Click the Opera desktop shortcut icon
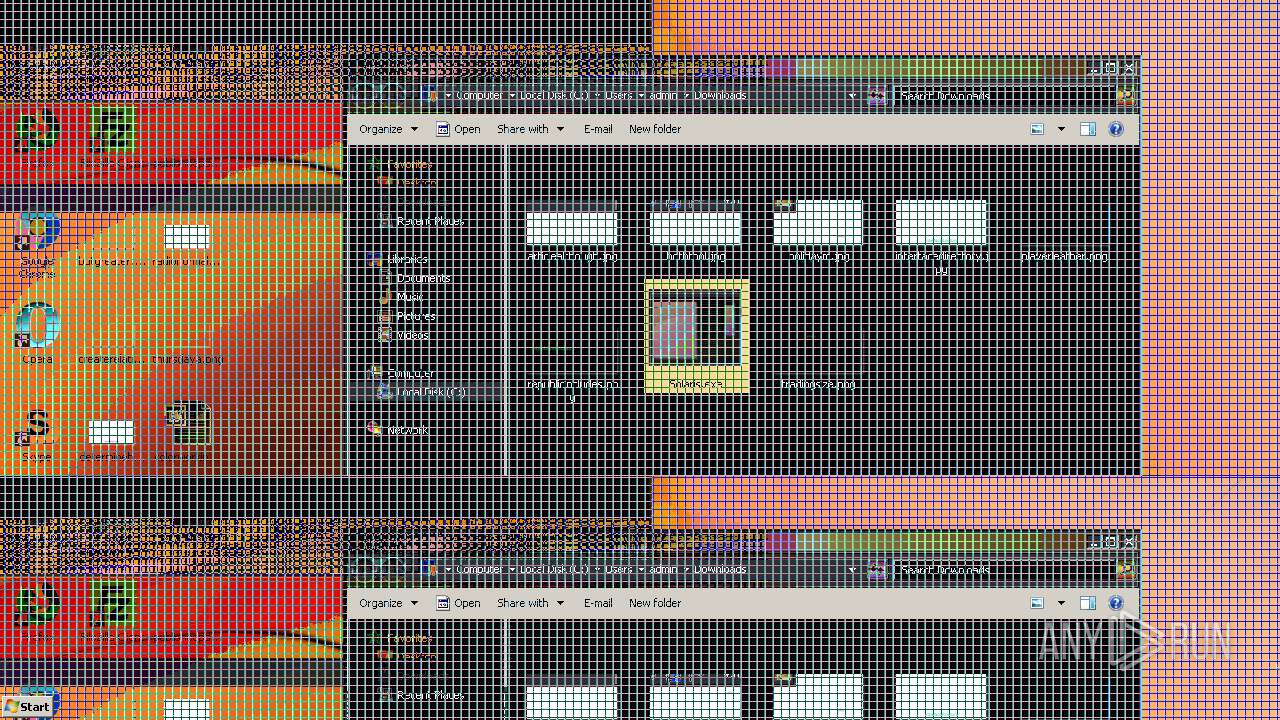The width and height of the screenshot is (1280, 720). click(x=37, y=325)
